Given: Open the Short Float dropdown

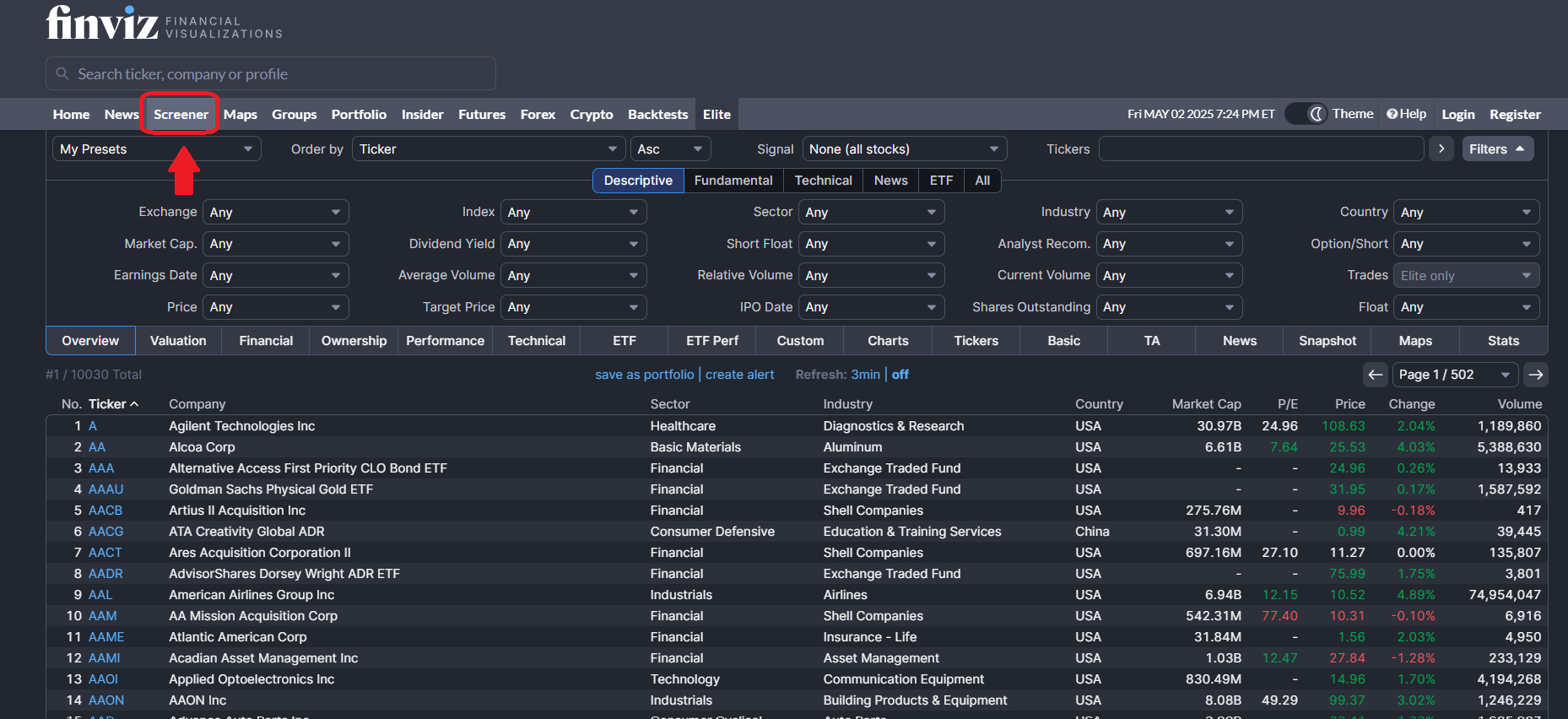Looking at the screenshot, I should [x=871, y=244].
